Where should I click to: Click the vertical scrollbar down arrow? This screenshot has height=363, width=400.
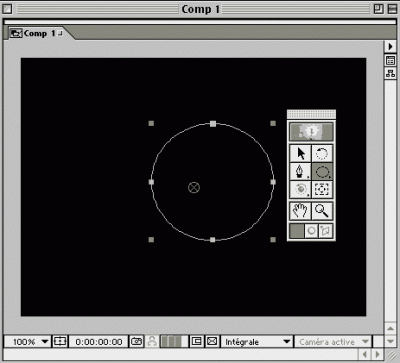pos(390,341)
